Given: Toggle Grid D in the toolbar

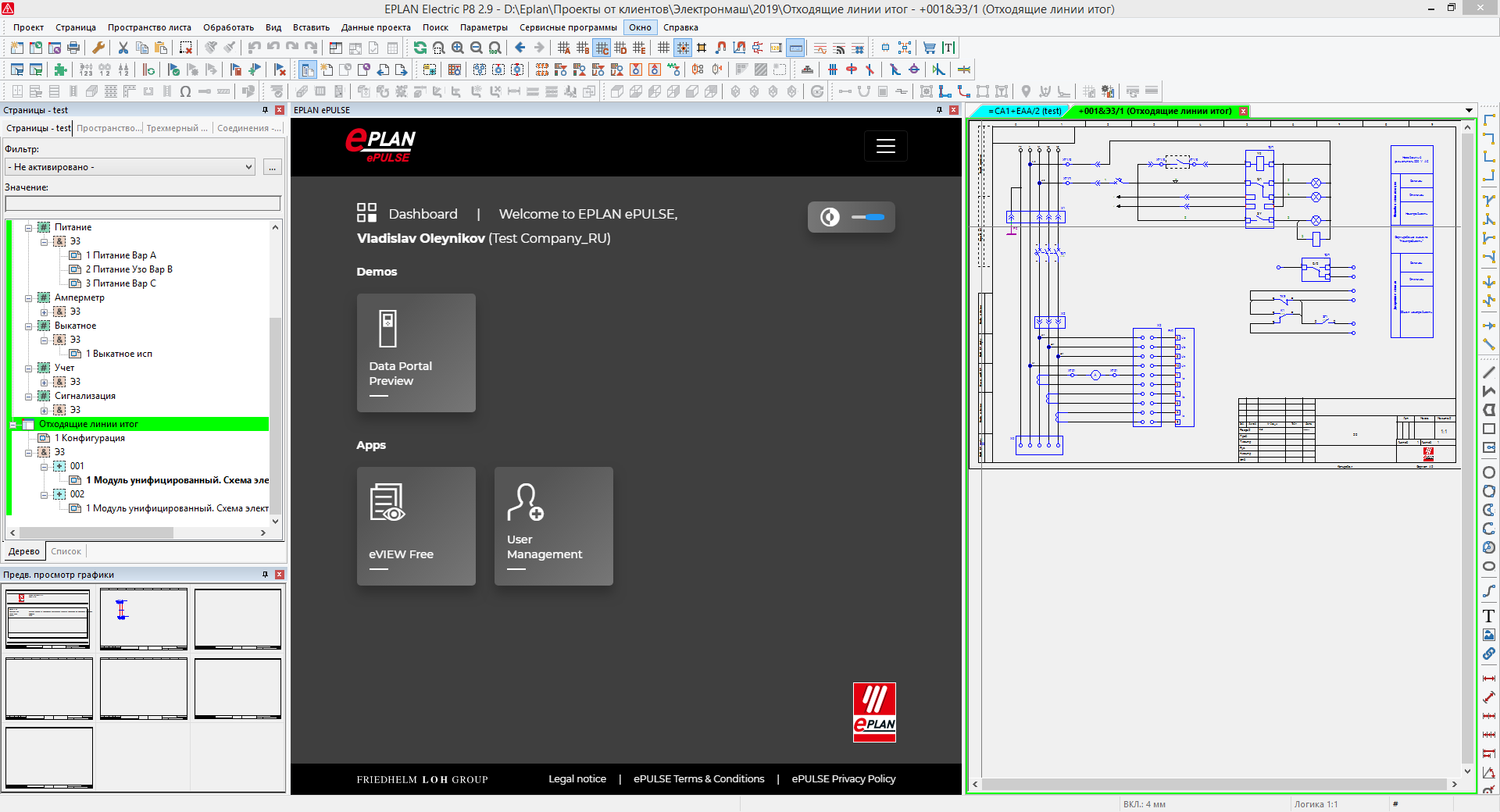Looking at the screenshot, I should 620,48.
